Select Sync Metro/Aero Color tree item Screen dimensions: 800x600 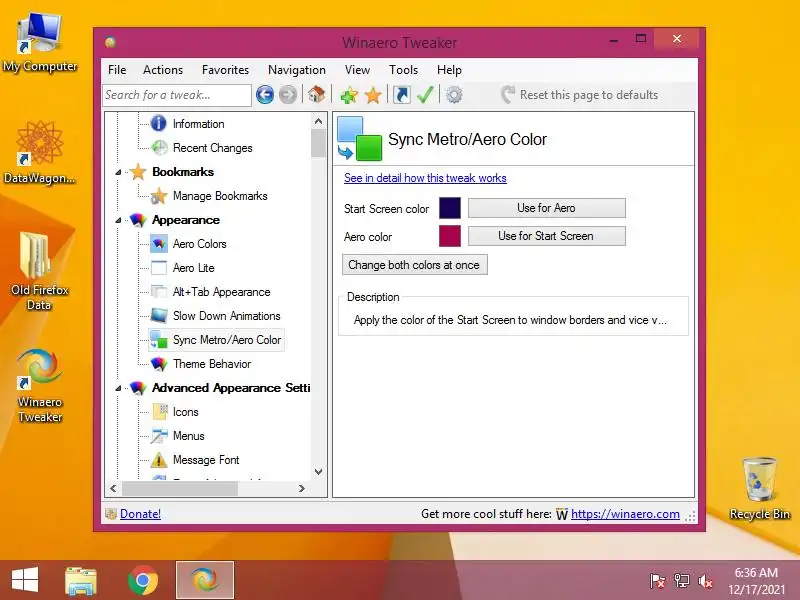pos(227,340)
